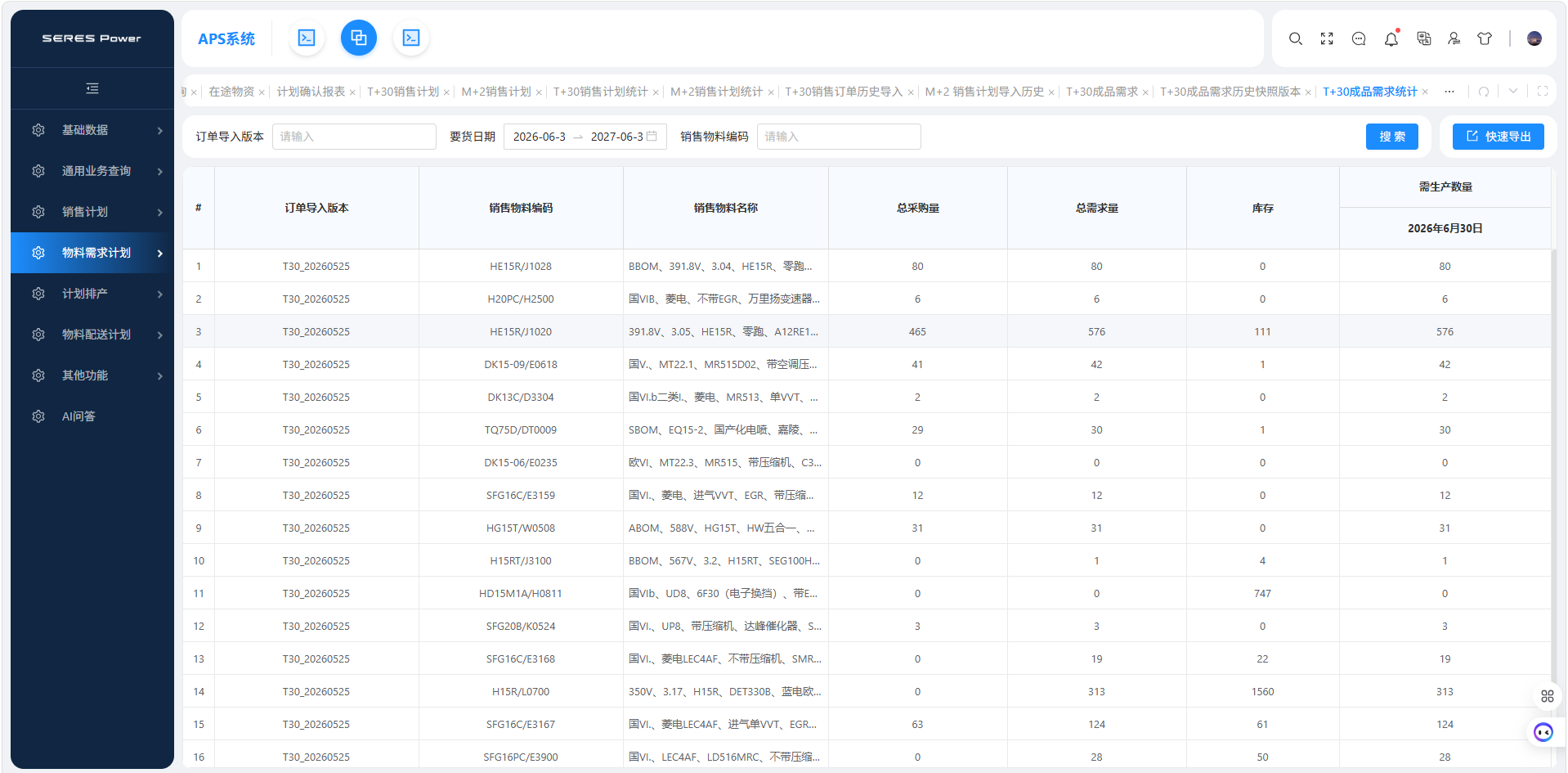Click the AI问答 gear icon
This screenshot has height=773, width=1568.
point(38,416)
